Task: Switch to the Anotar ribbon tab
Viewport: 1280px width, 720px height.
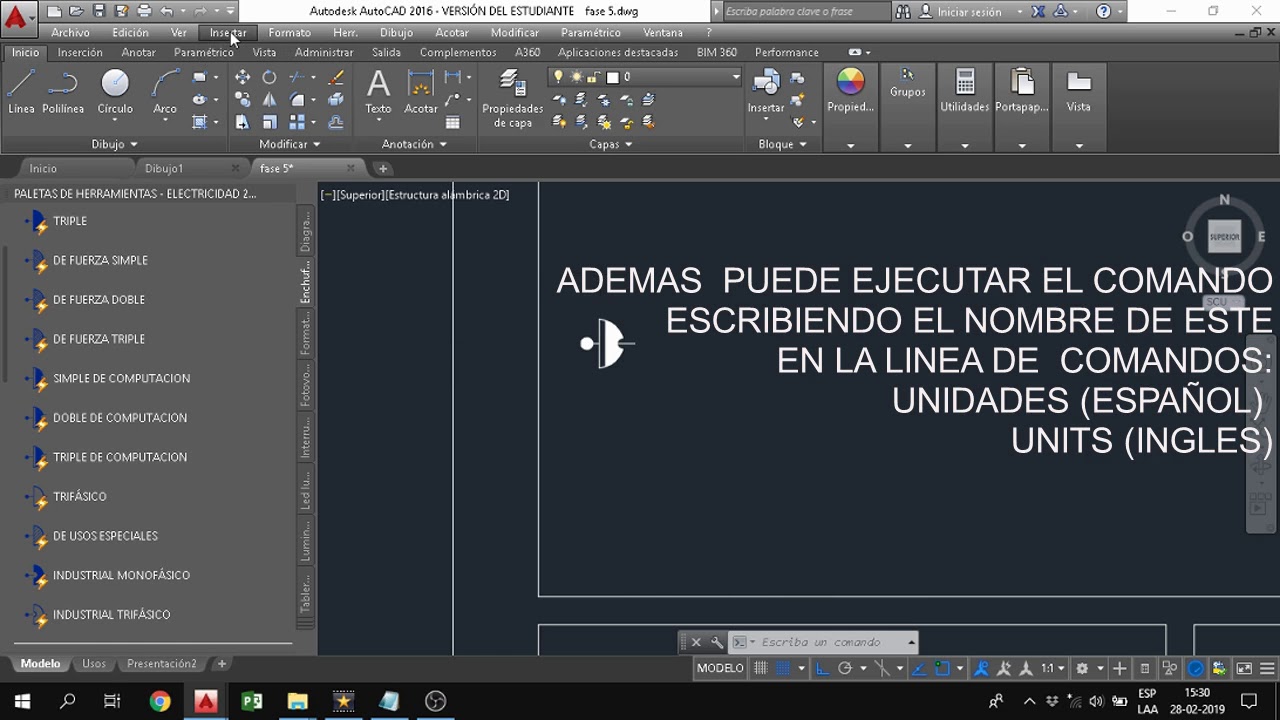Action: pos(138,52)
